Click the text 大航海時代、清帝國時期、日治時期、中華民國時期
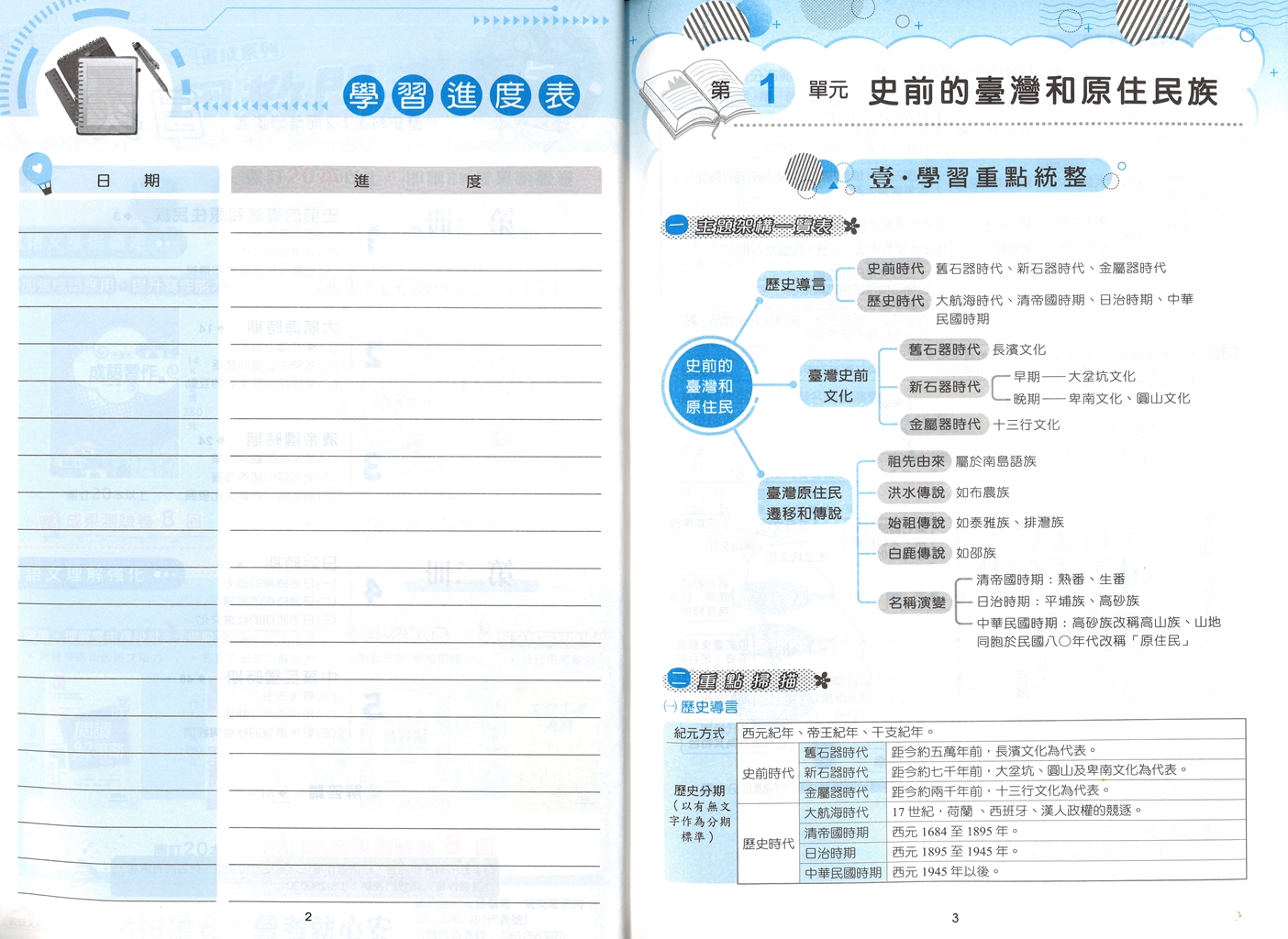Image resolution: width=1288 pixels, height=939 pixels. click(x=1064, y=309)
